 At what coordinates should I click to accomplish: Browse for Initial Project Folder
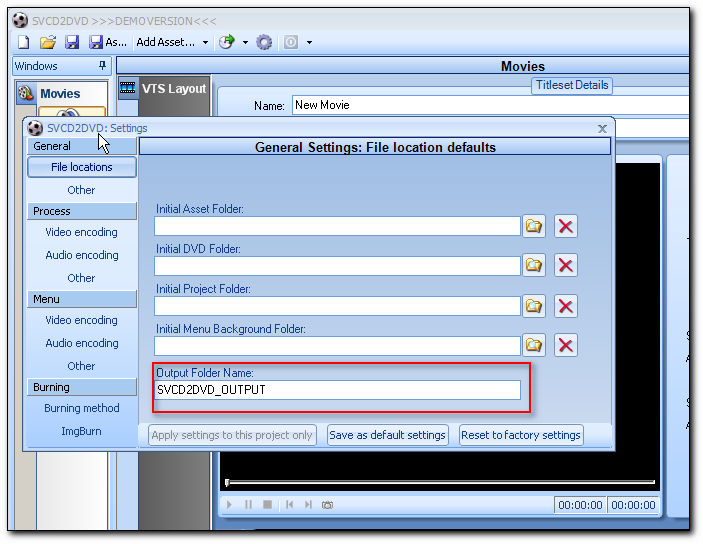click(534, 306)
